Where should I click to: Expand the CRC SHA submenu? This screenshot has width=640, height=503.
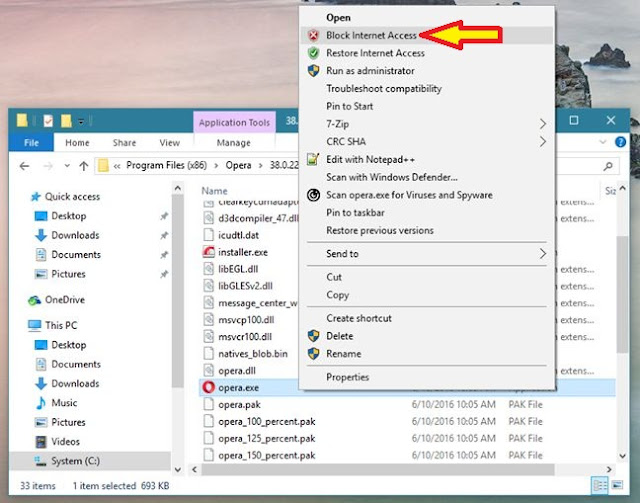542,142
